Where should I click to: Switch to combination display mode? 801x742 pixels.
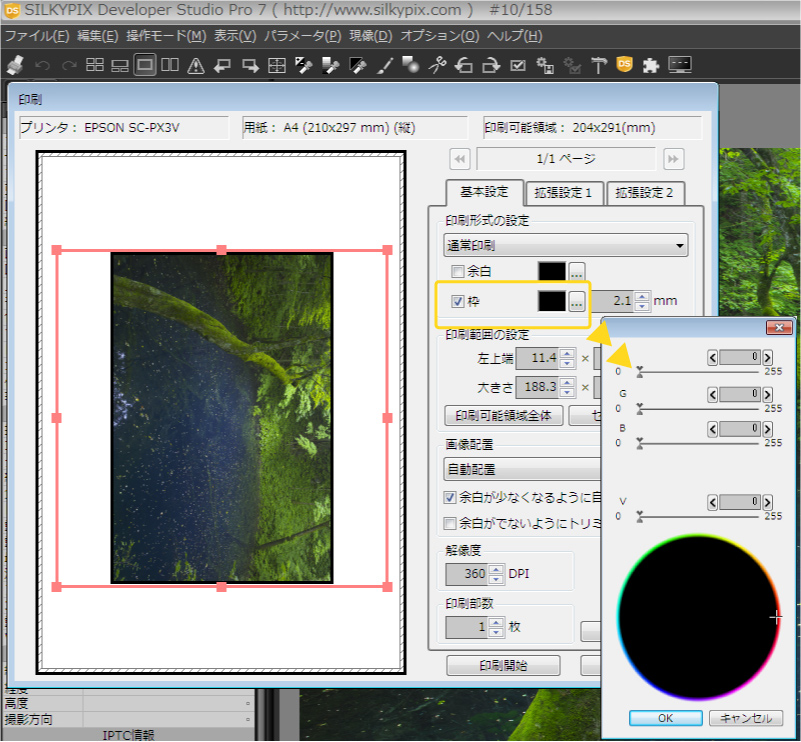click(x=120, y=65)
